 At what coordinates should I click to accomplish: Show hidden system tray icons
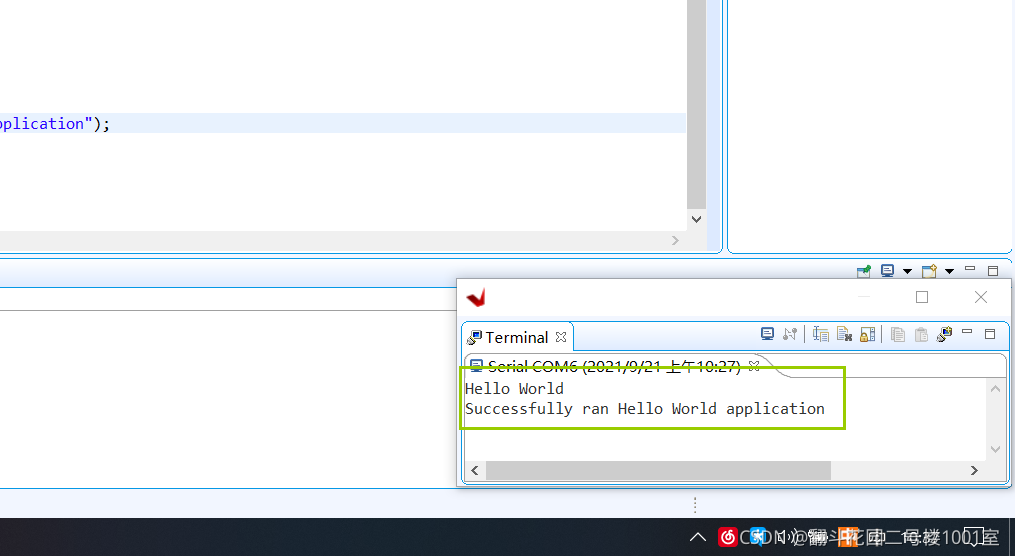698,537
